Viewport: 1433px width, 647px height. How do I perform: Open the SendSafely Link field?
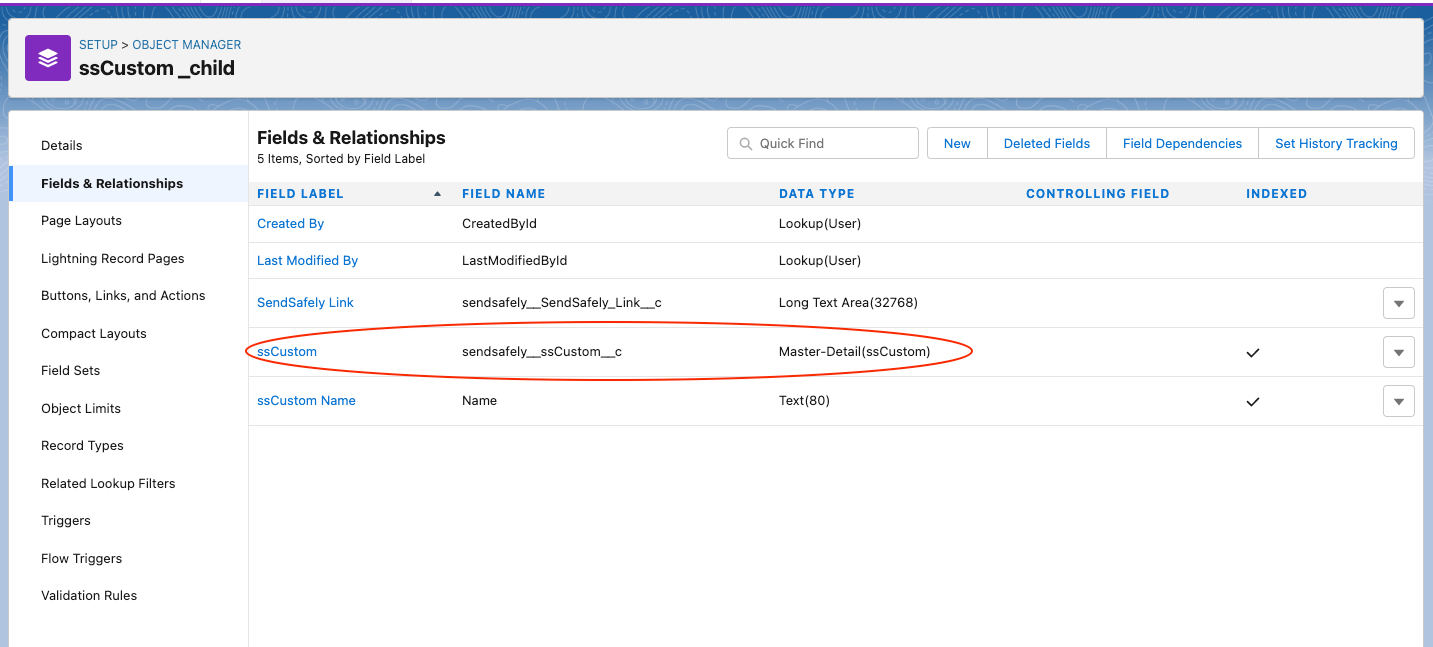pyautogui.click(x=306, y=303)
